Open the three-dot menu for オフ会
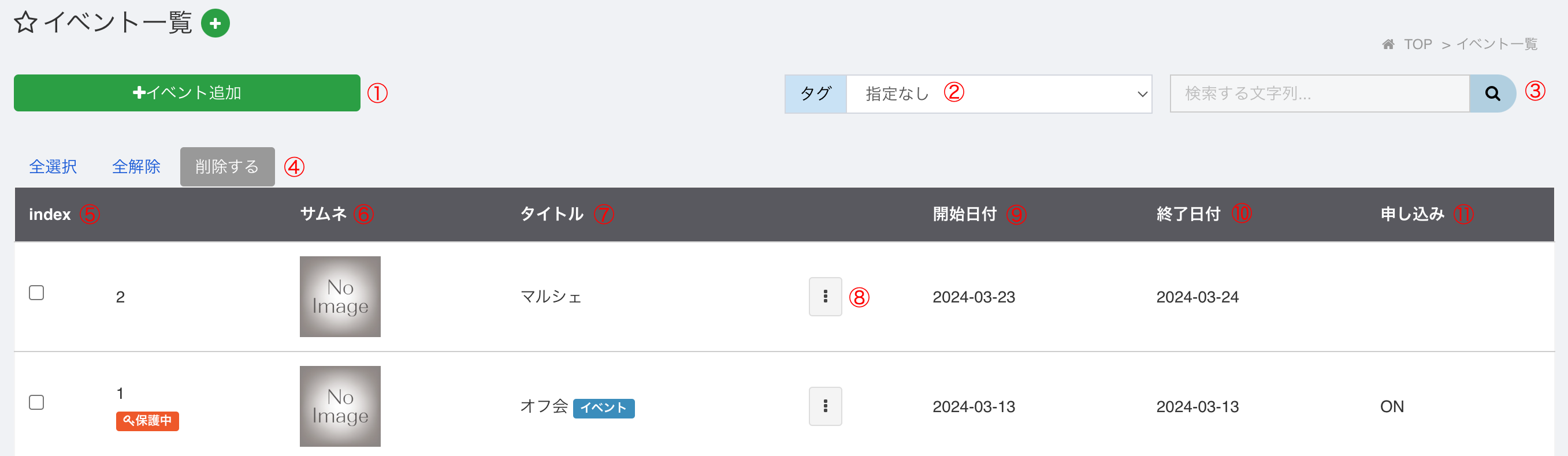1568x456 pixels. click(825, 406)
